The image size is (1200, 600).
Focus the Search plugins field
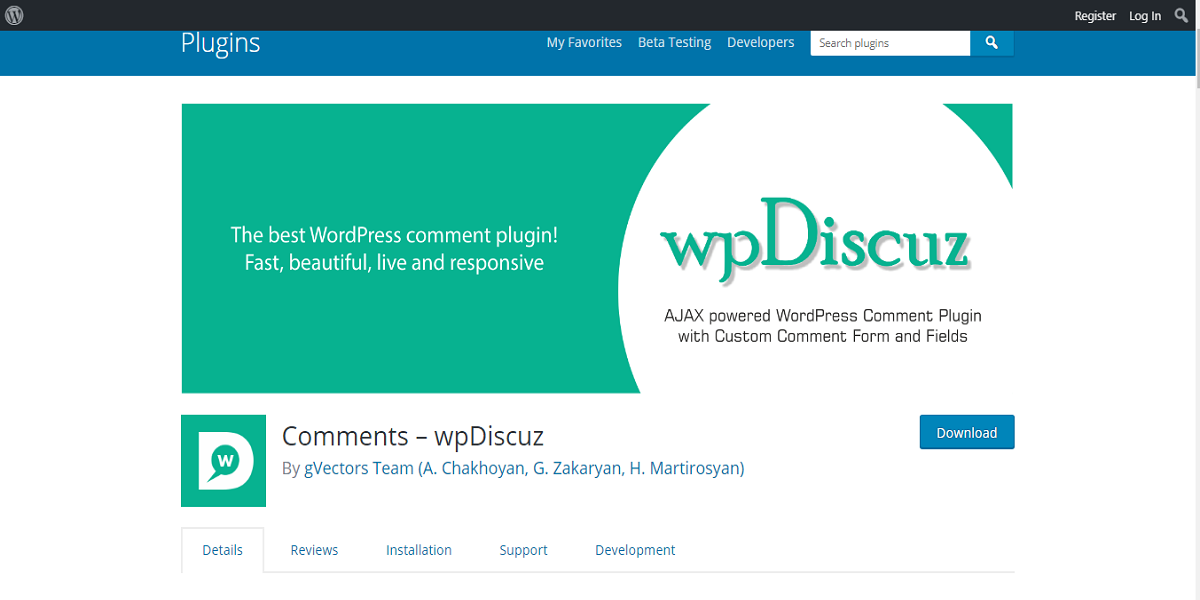[x=890, y=43]
